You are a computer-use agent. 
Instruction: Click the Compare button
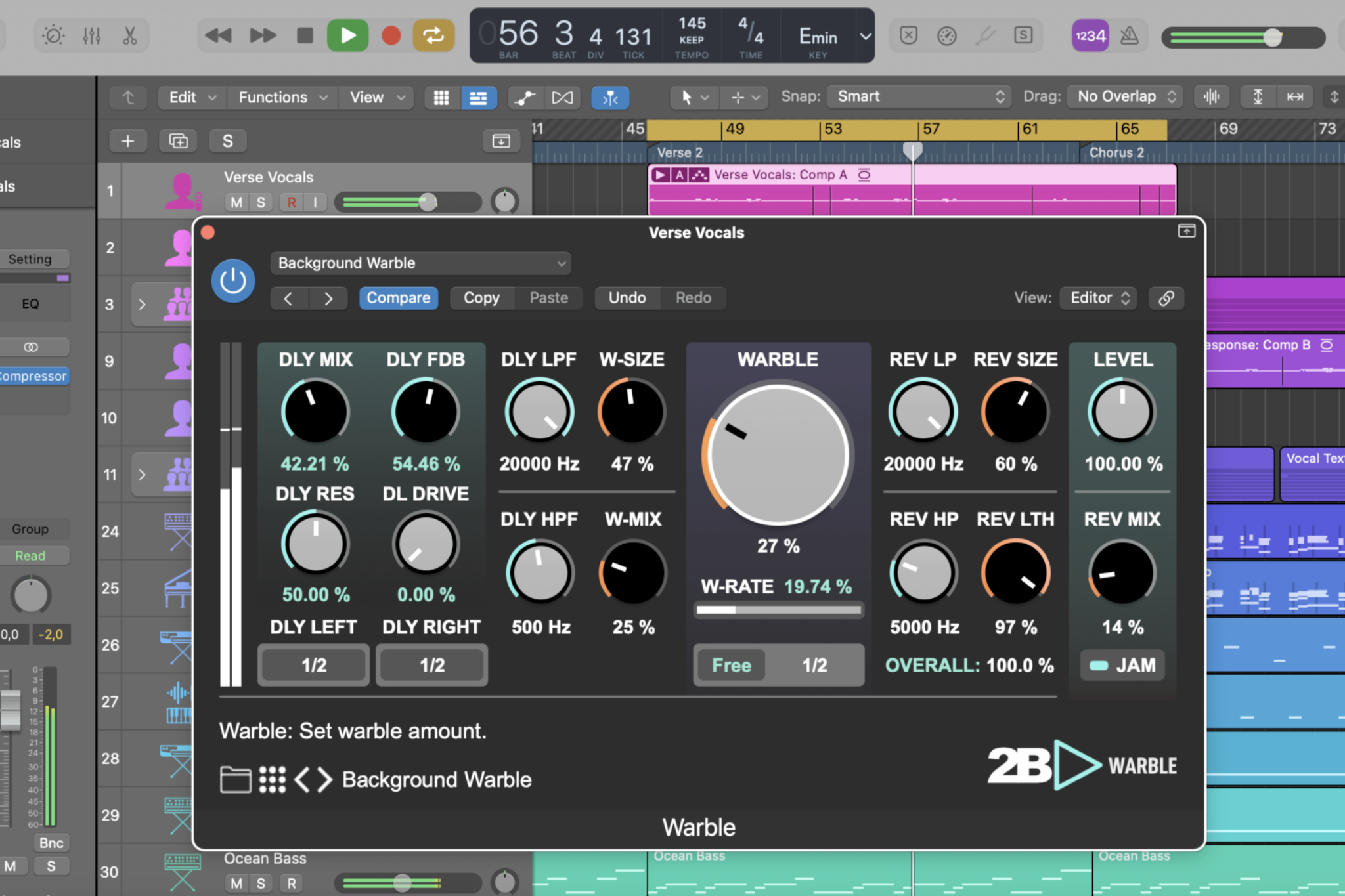(x=398, y=298)
